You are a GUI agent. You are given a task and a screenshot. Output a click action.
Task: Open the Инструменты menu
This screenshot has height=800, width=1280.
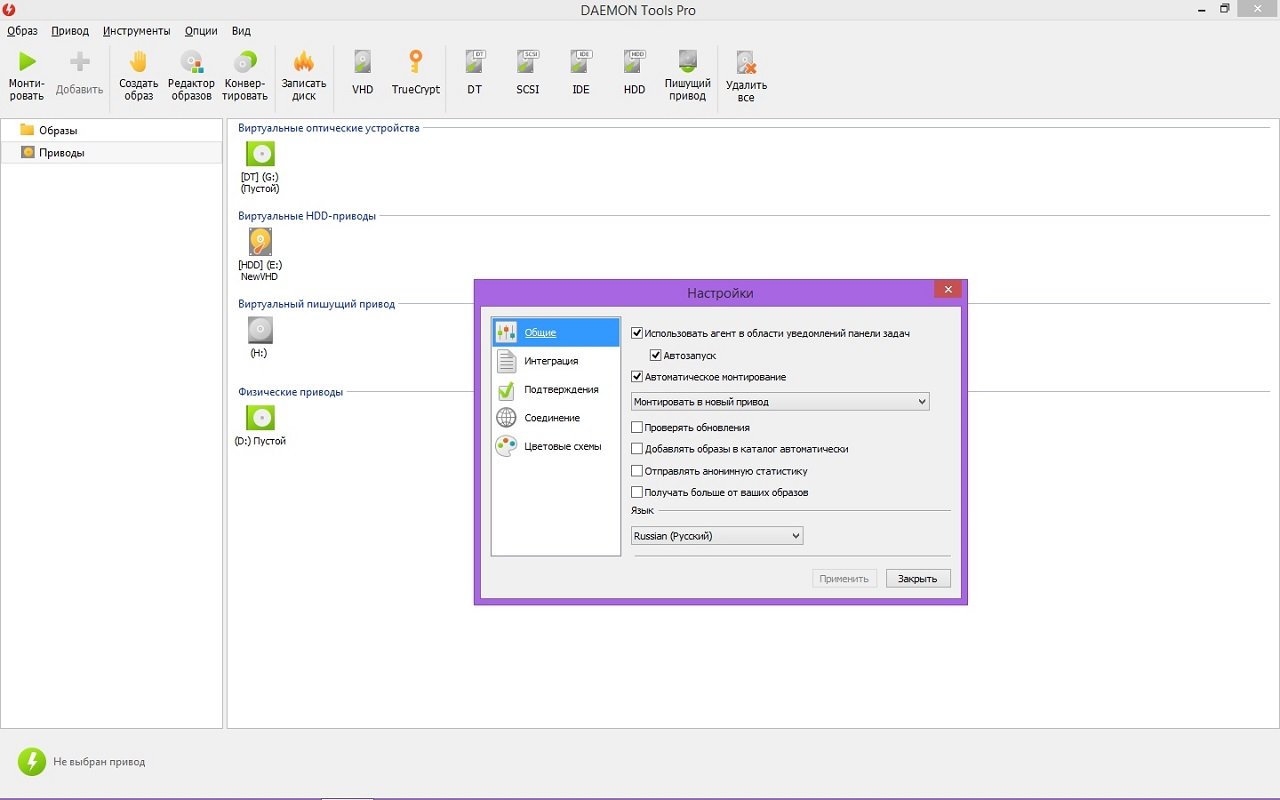(x=136, y=31)
